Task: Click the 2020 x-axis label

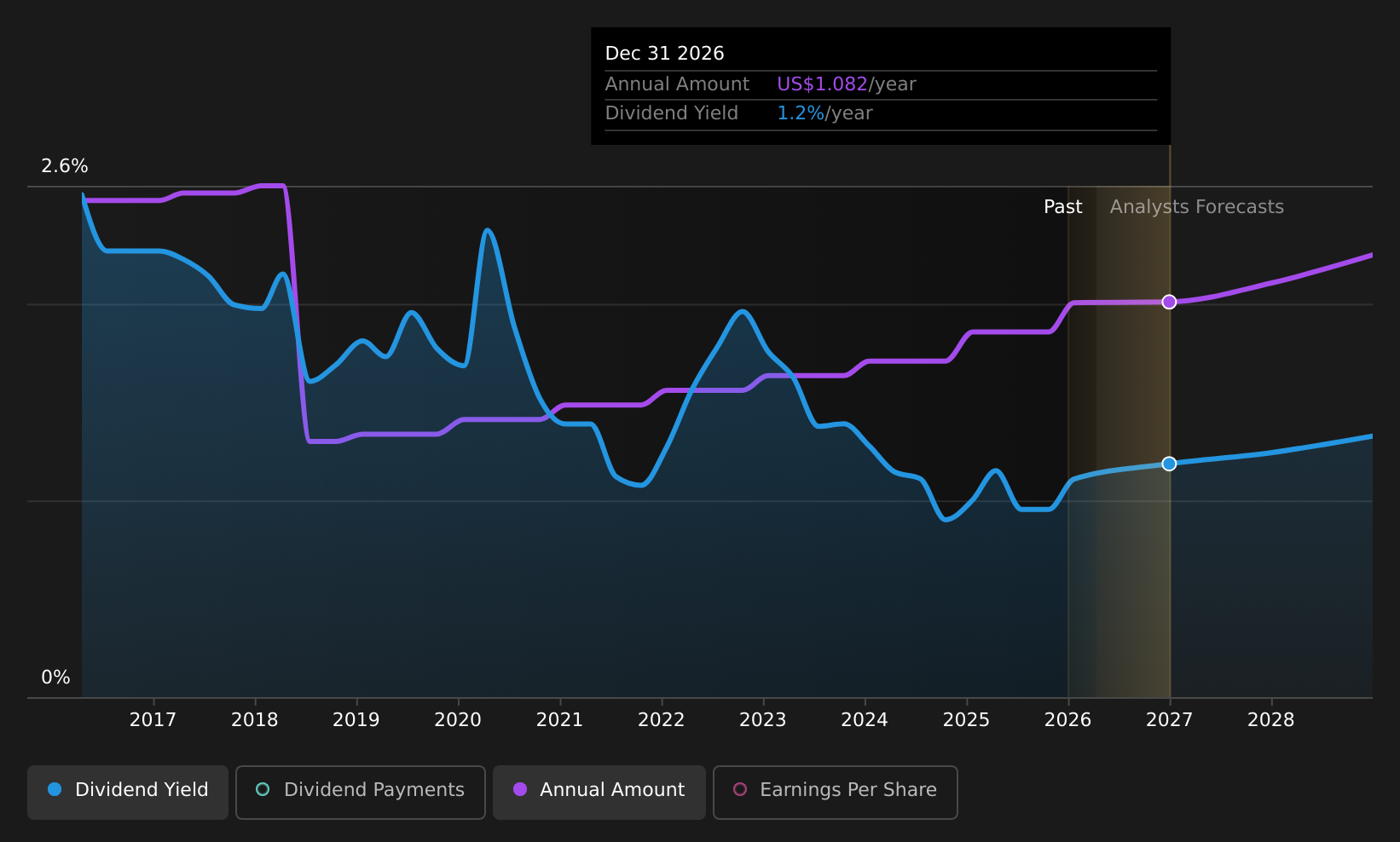Action: point(458,720)
